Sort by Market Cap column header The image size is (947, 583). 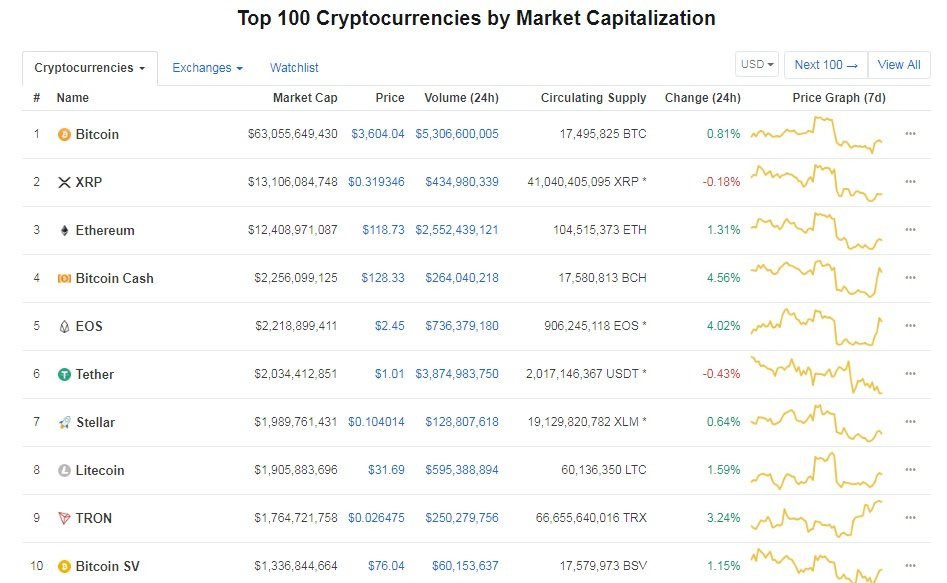click(305, 98)
